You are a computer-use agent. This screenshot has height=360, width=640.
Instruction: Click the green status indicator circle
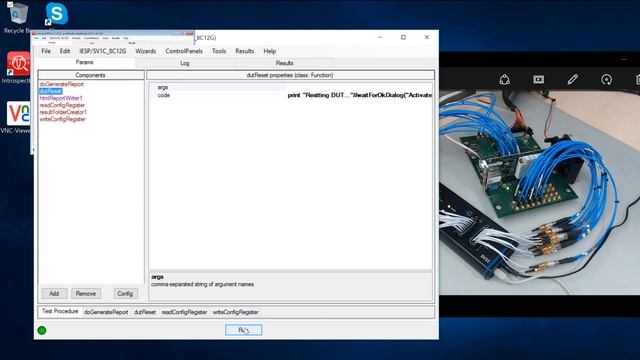point(42,330)
